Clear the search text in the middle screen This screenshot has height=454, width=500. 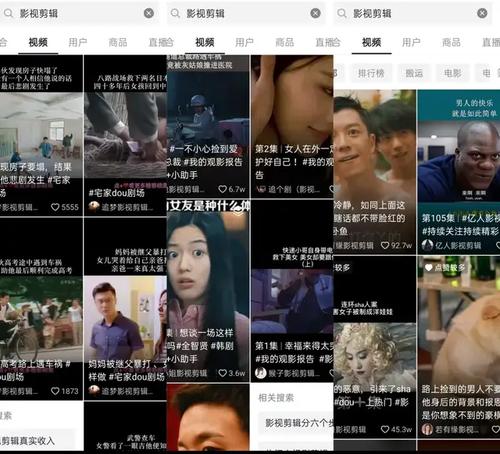[x=315, y=13]
